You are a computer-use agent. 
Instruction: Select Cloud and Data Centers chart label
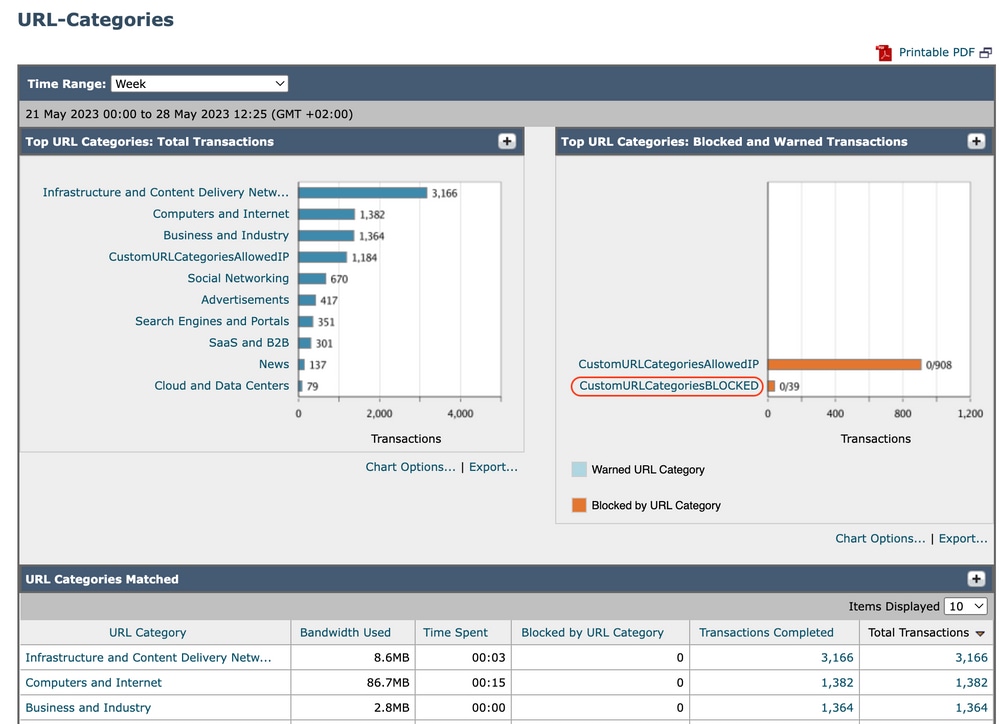coord(221,386)
